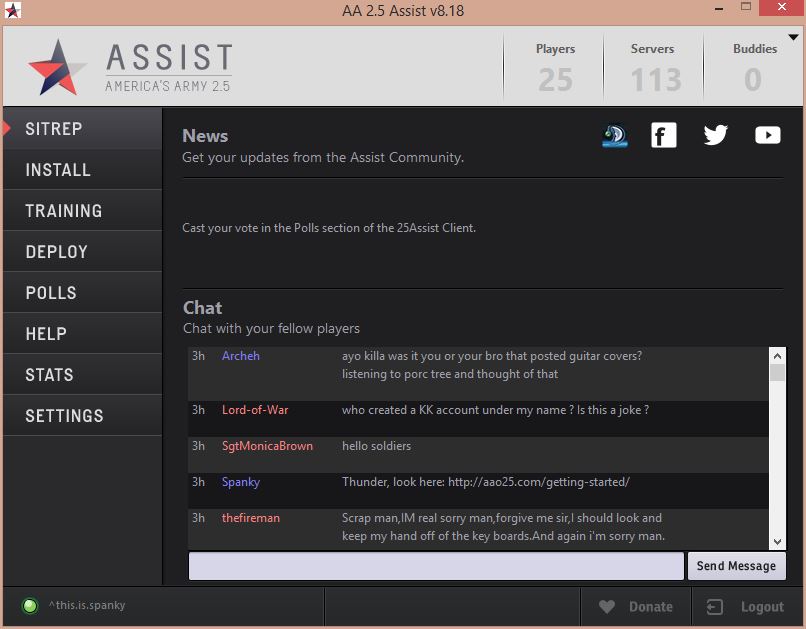Open the aao25.com getting-started link
This screenshot has height=629, width=806.
pos(539,482)
